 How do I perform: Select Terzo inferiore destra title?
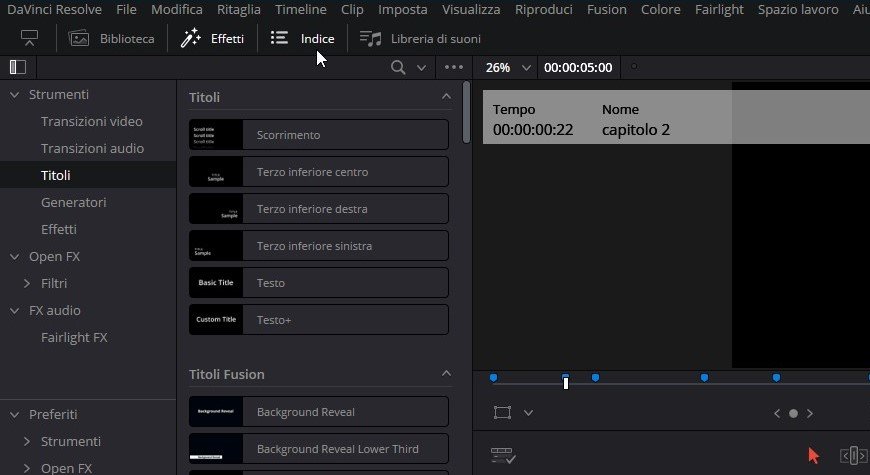click(x=318, y=209)
